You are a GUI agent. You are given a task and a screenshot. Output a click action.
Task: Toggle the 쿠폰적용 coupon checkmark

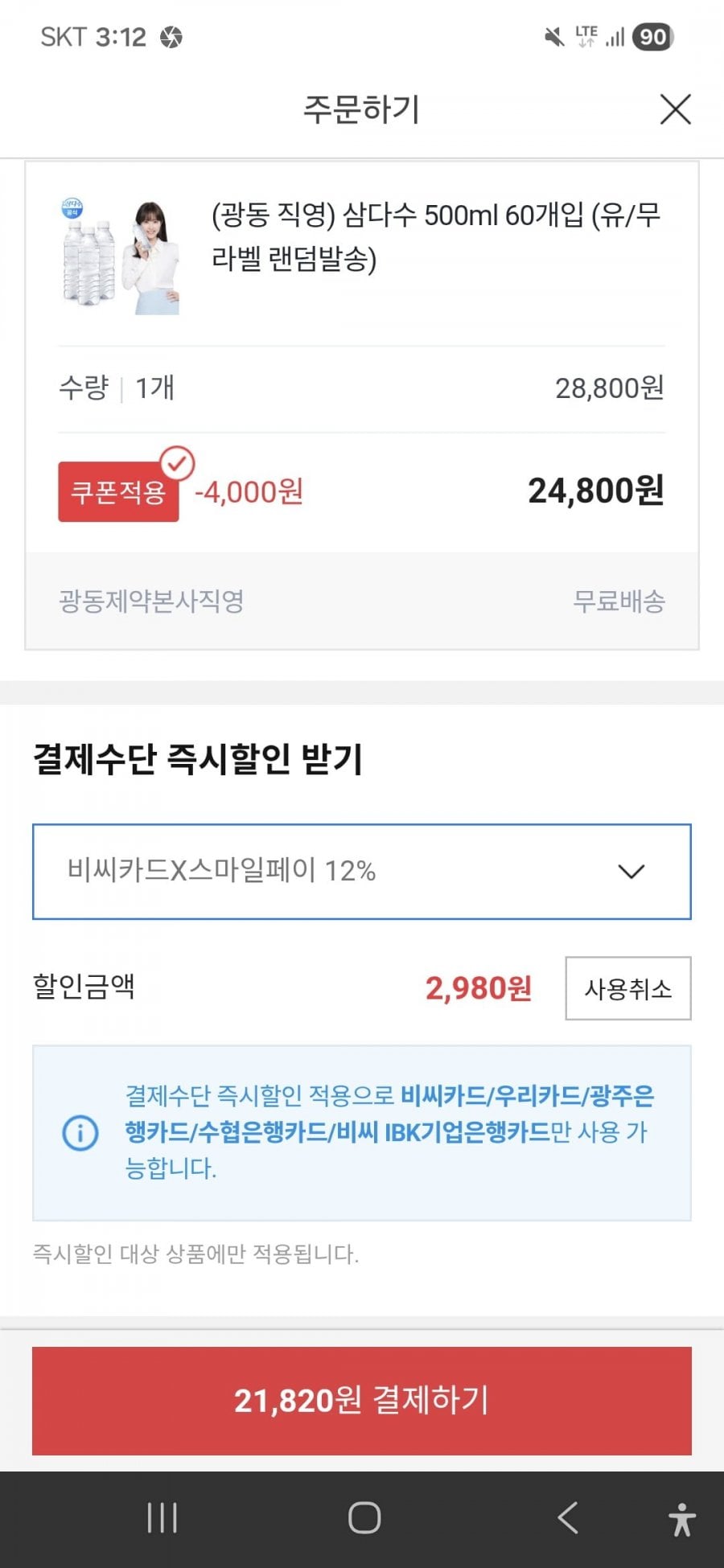coord(176,464)
